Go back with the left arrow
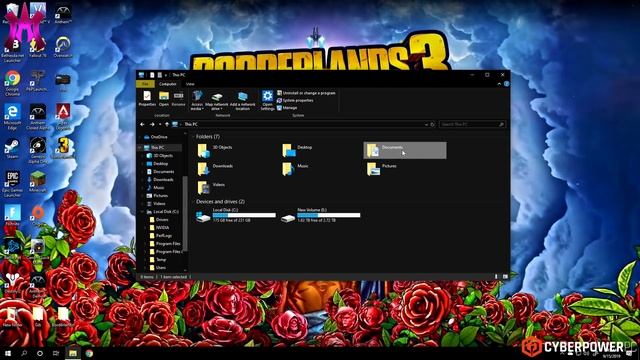Screen dimensions: 640x360 142,124
